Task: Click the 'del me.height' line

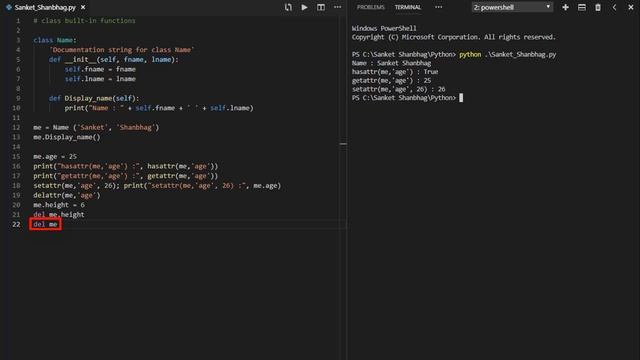Action: [58, 214]
